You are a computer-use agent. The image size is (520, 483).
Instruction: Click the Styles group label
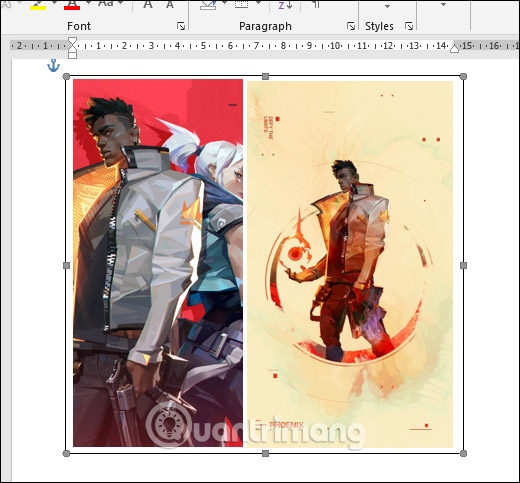coord(379,26)
